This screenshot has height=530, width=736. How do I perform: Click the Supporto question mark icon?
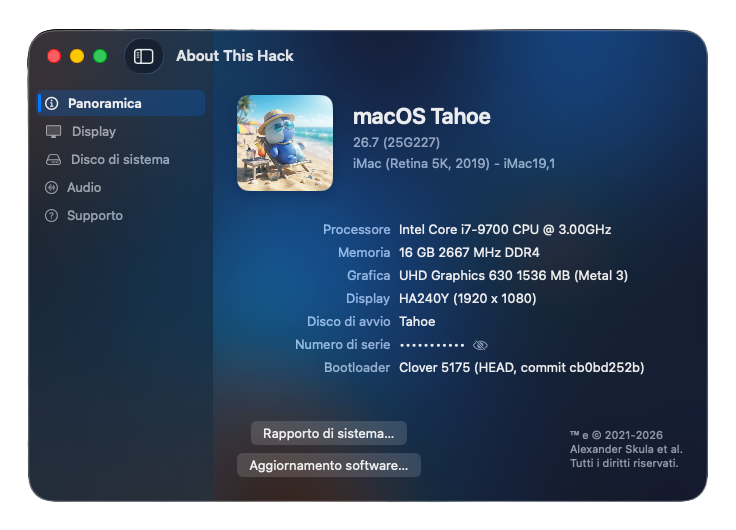pyautogui.click(x=51, y=216)
